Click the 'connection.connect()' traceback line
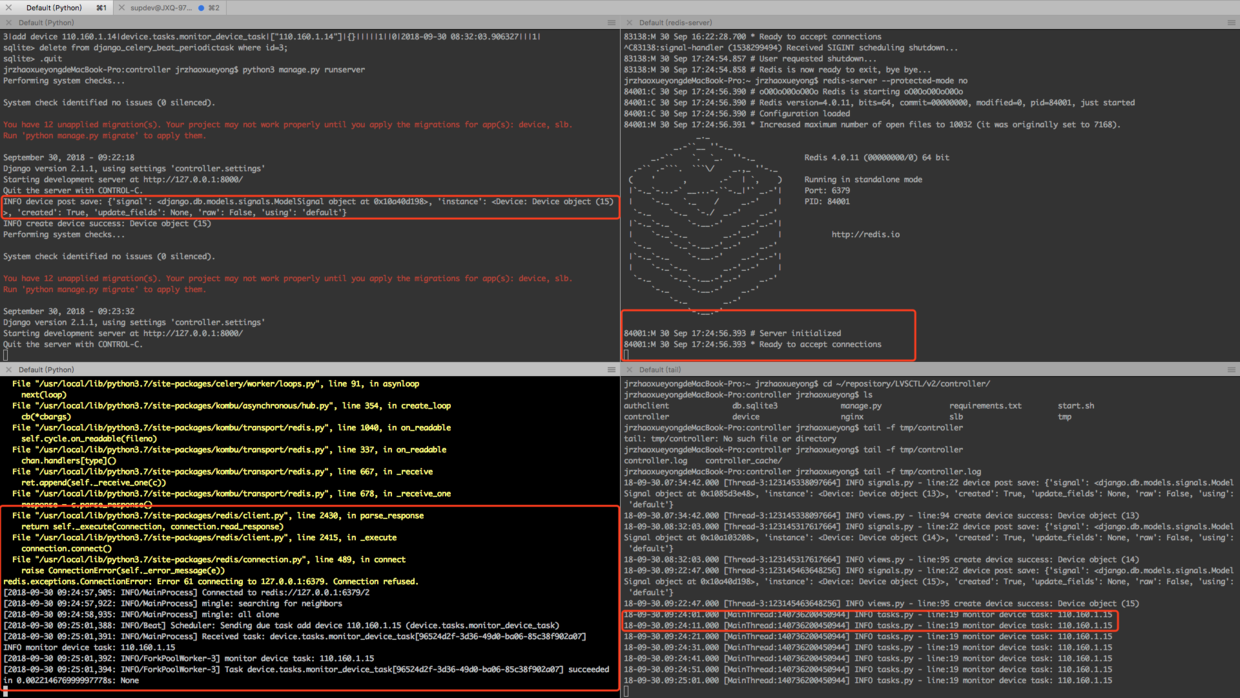The image size is (1240, 698). [66, 548]
